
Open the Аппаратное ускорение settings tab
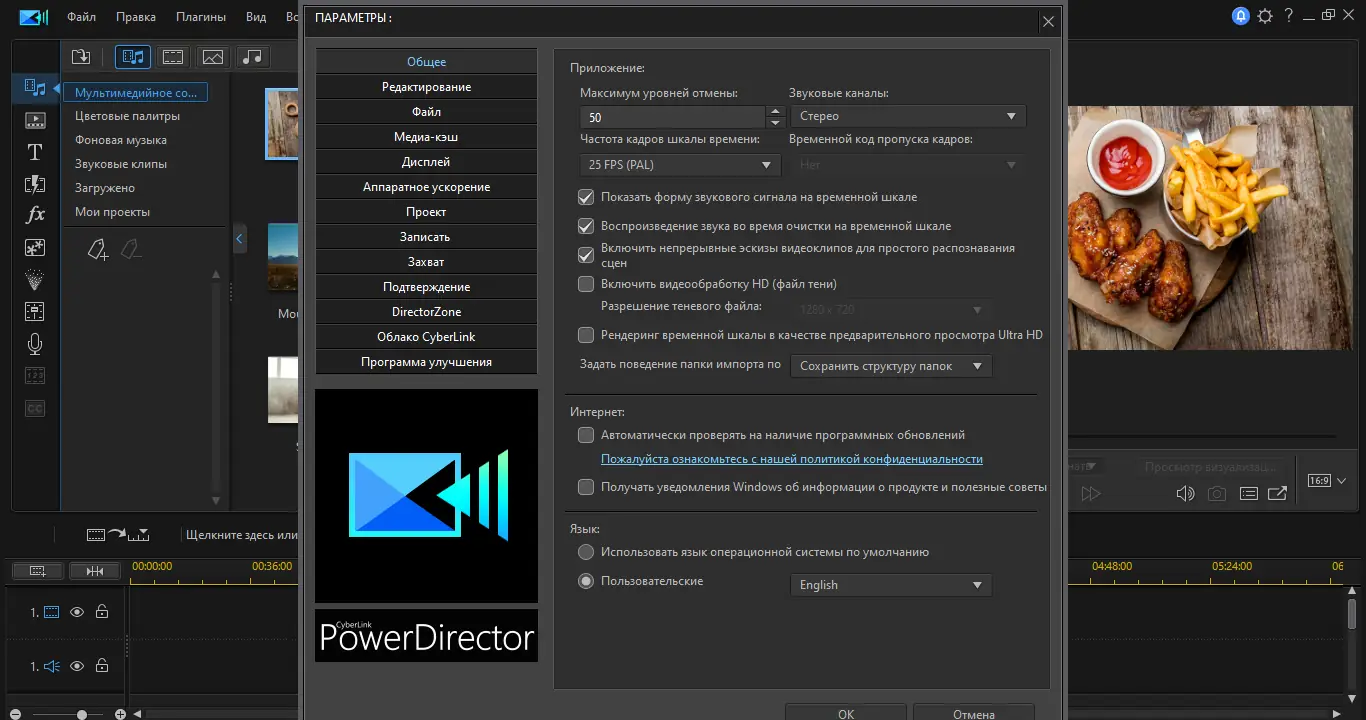tap(426, 187)
